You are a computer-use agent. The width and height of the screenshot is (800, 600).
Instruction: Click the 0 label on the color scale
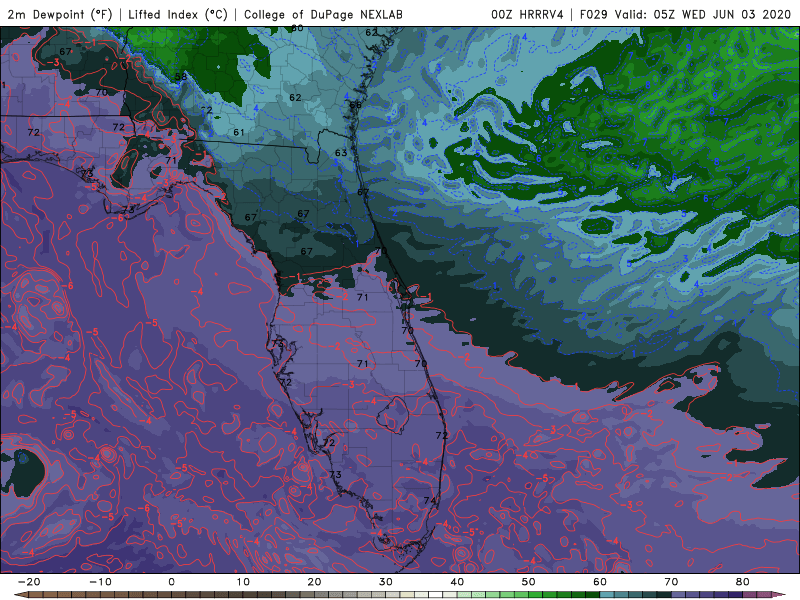(x=171, y=582)
